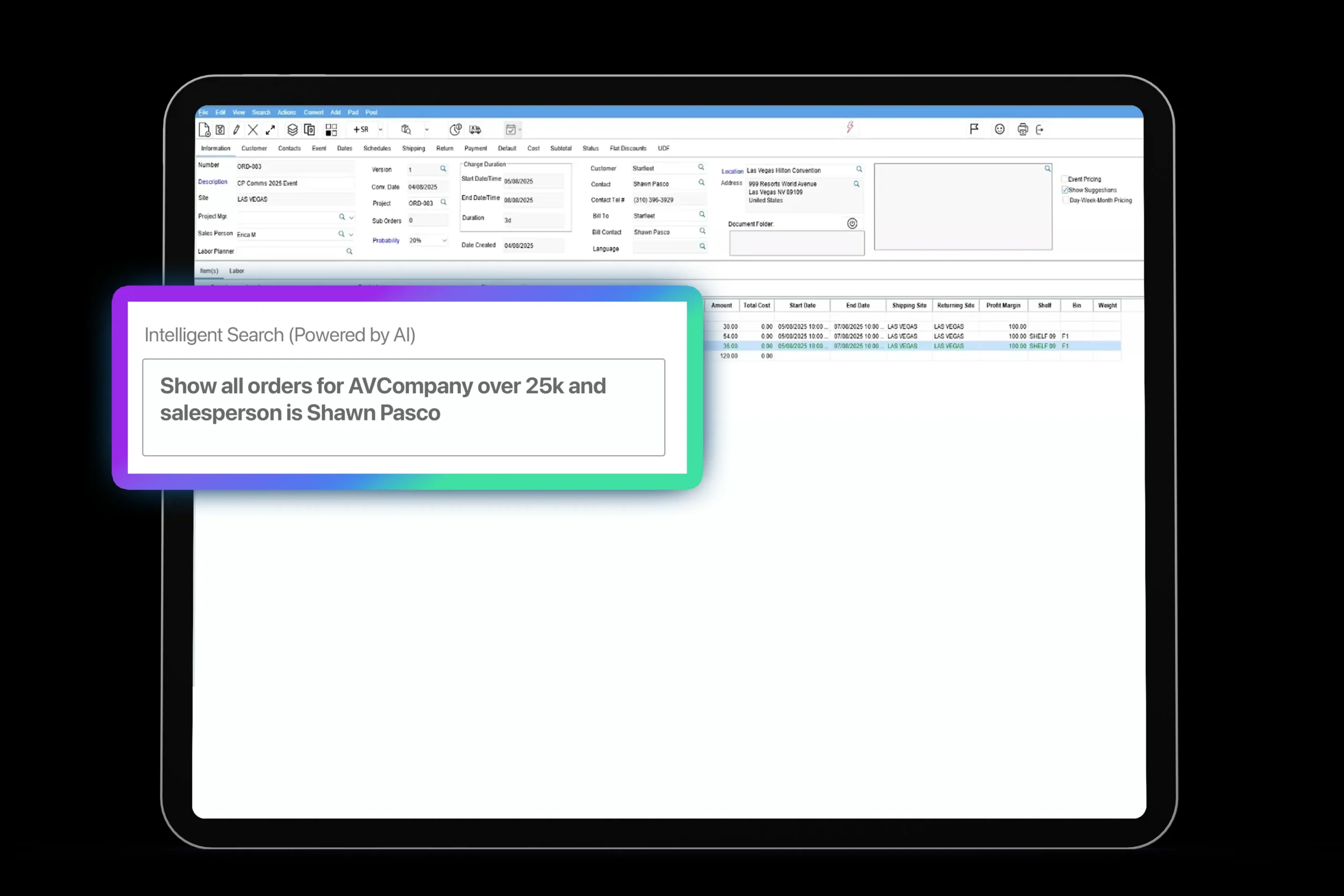Click the flag icon in toolbar

click(974, 129)
